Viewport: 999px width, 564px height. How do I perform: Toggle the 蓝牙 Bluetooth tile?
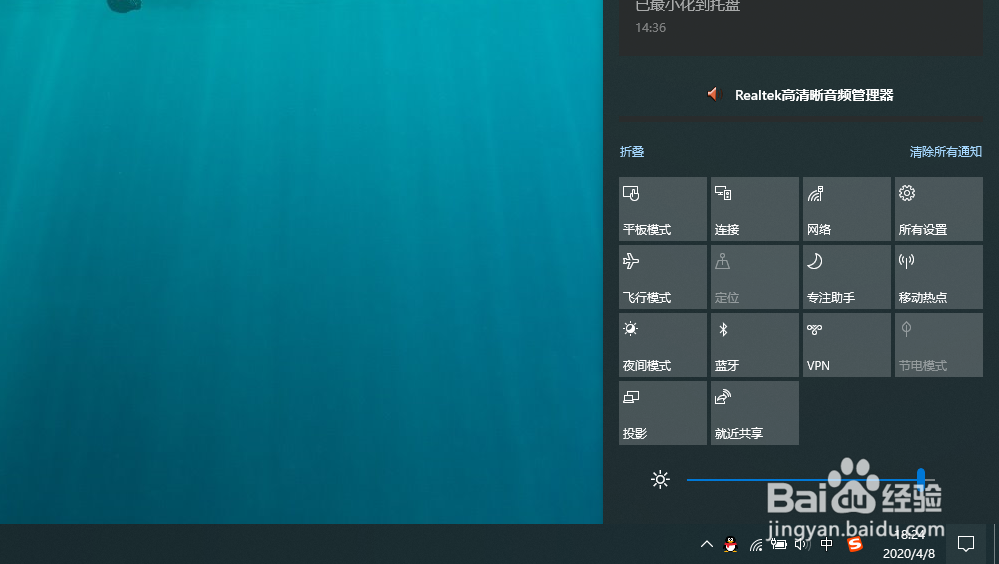click(x=754, y=345)
